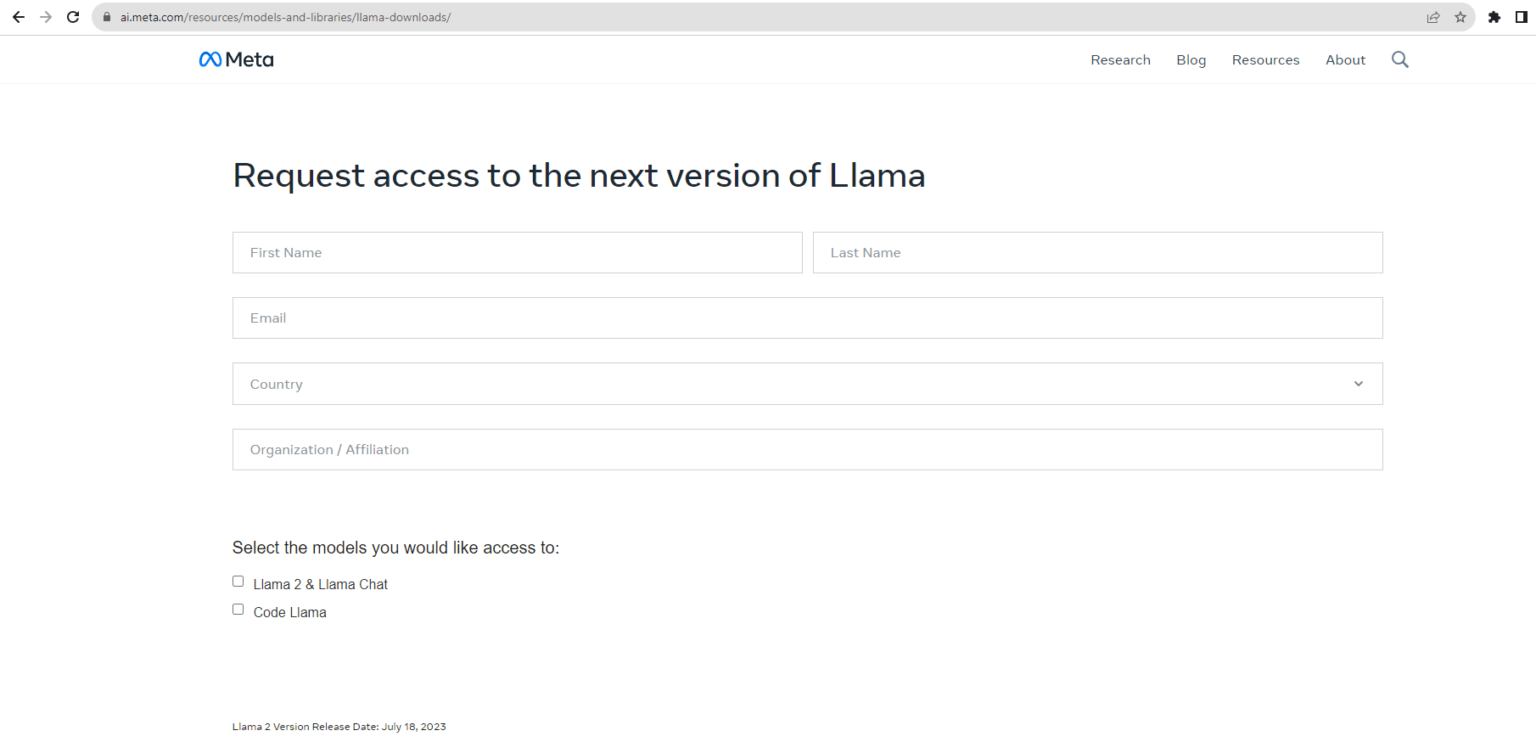Viewport: 1536px width, 742px height.
Task: Open the search icon in the navigation bar
Action: pyautogui.click(x=1399, y=59)
